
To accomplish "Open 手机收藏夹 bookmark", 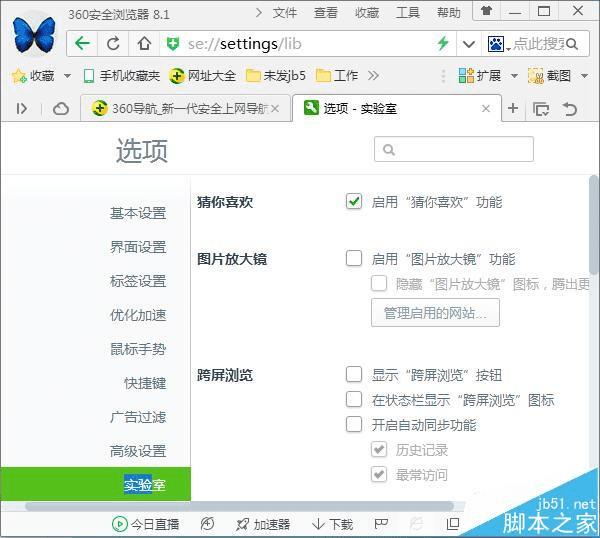I will point(122,76).
